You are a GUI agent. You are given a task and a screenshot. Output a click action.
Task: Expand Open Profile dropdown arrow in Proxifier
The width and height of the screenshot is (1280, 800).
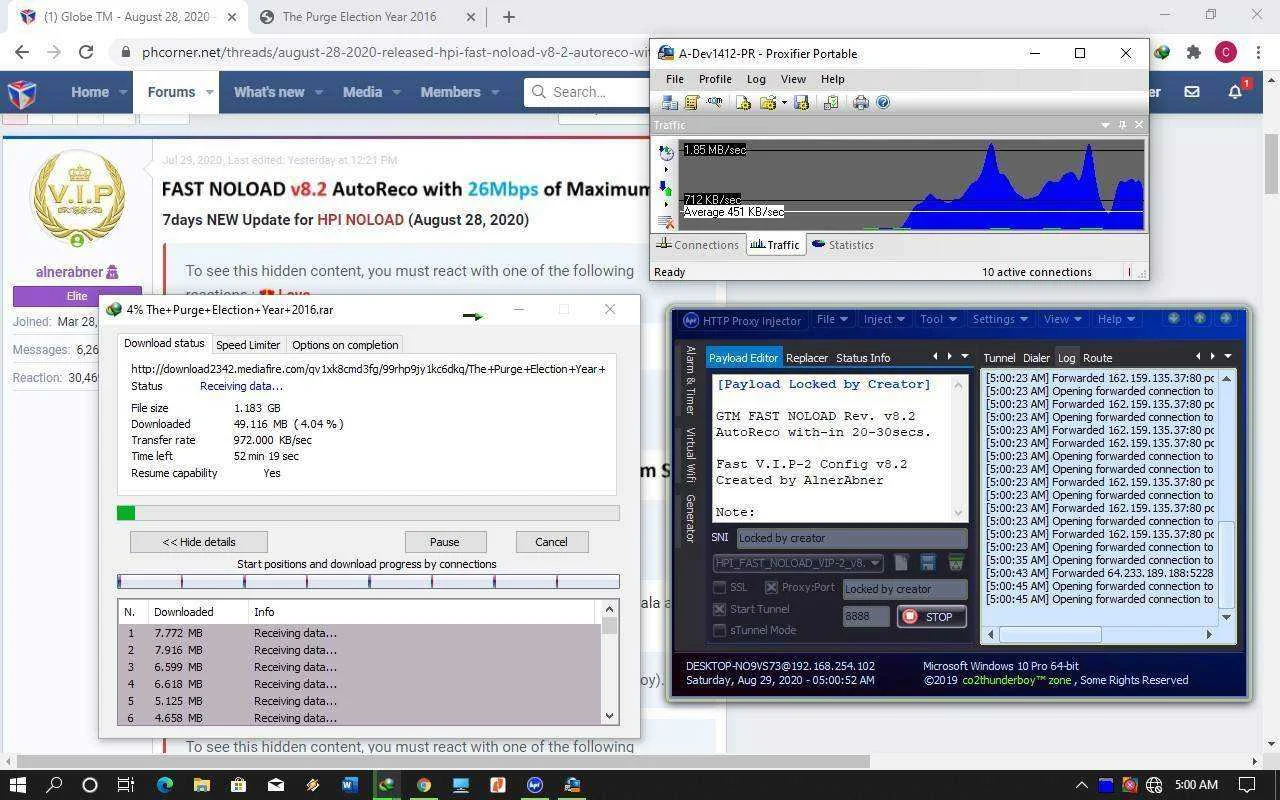(783, 102)
